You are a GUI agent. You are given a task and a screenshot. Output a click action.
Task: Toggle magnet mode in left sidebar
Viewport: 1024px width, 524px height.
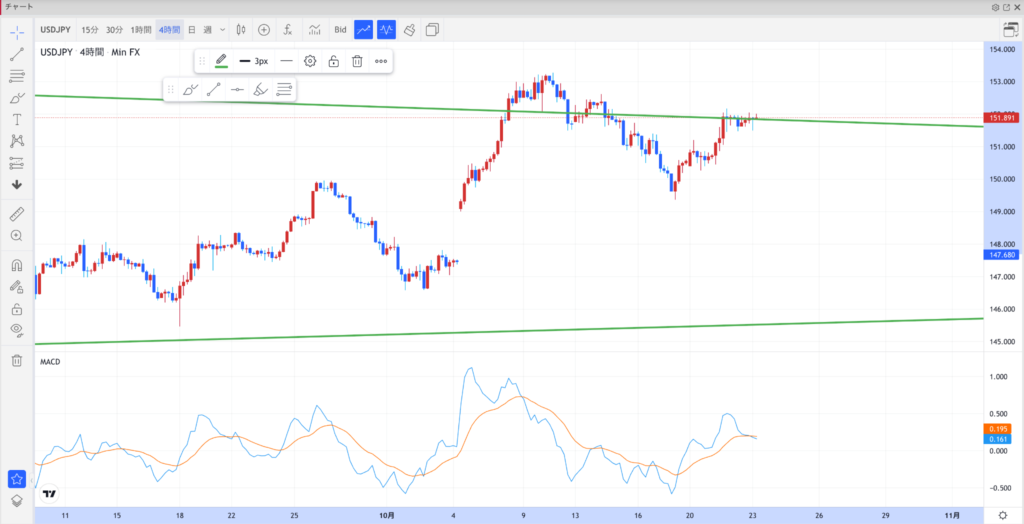click(17, 266)
